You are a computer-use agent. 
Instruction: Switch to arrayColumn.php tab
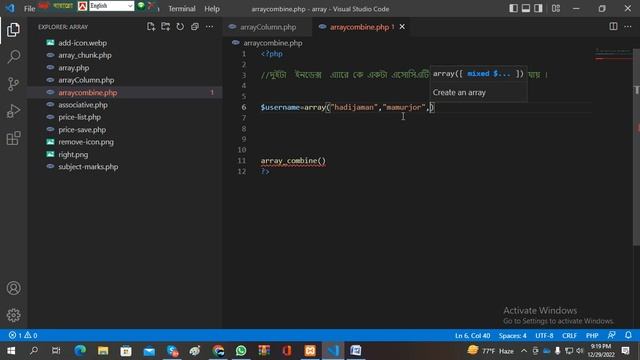pyautogui.click(x=268, y=27)
